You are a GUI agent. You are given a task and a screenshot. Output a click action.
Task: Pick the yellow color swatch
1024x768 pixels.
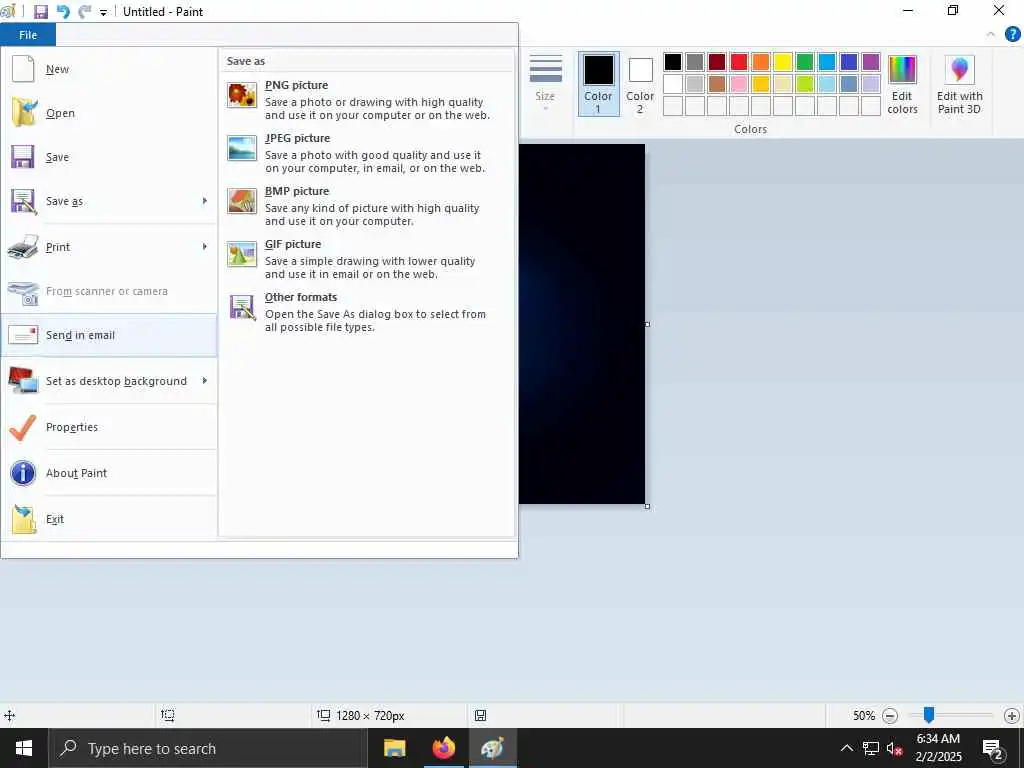pos(783,62)
